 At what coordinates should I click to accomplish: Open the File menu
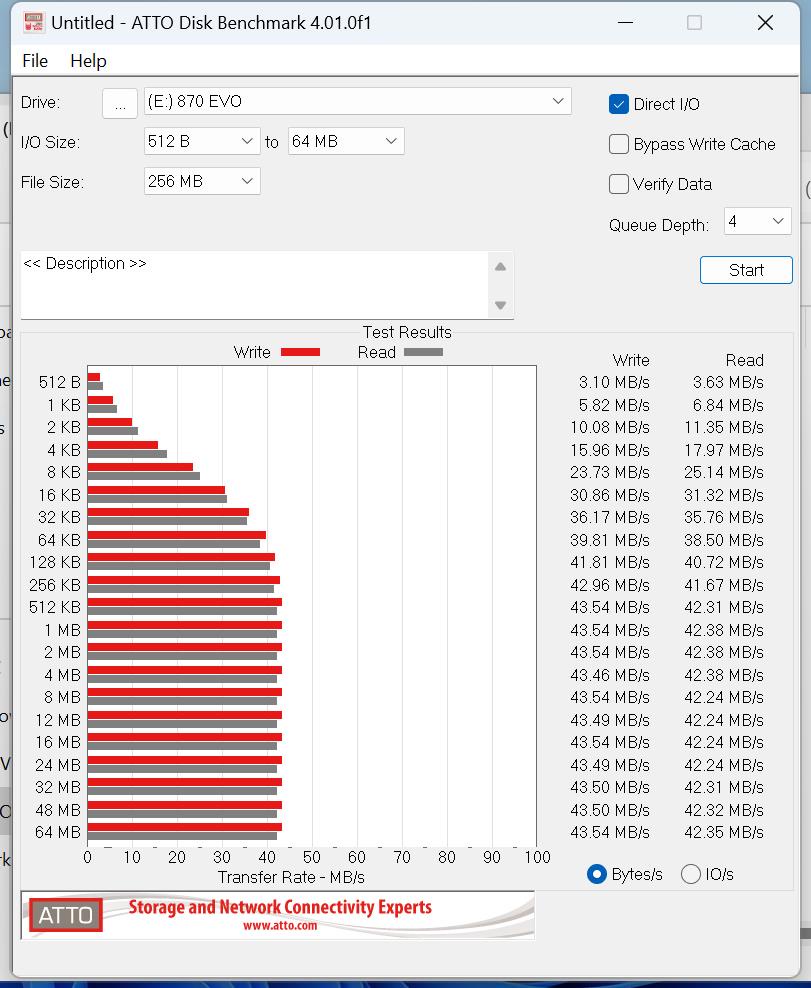[35, 61]
